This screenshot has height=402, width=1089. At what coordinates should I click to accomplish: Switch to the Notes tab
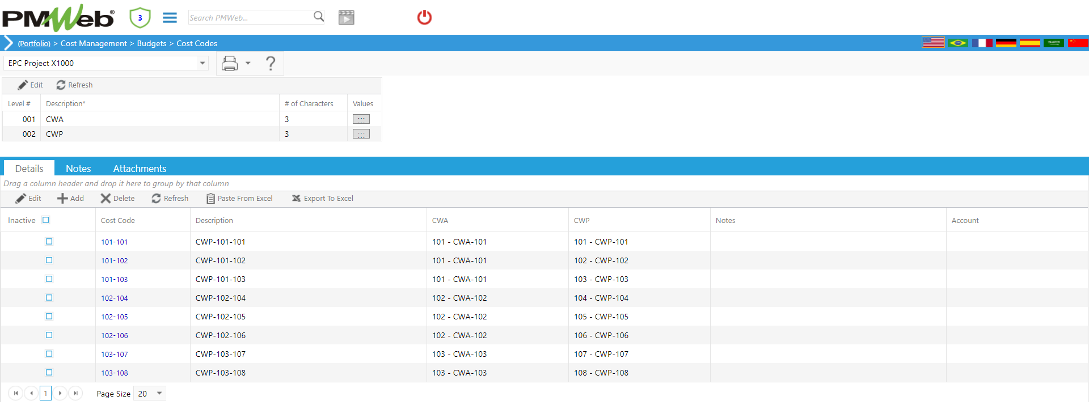(x=78, y=169)
